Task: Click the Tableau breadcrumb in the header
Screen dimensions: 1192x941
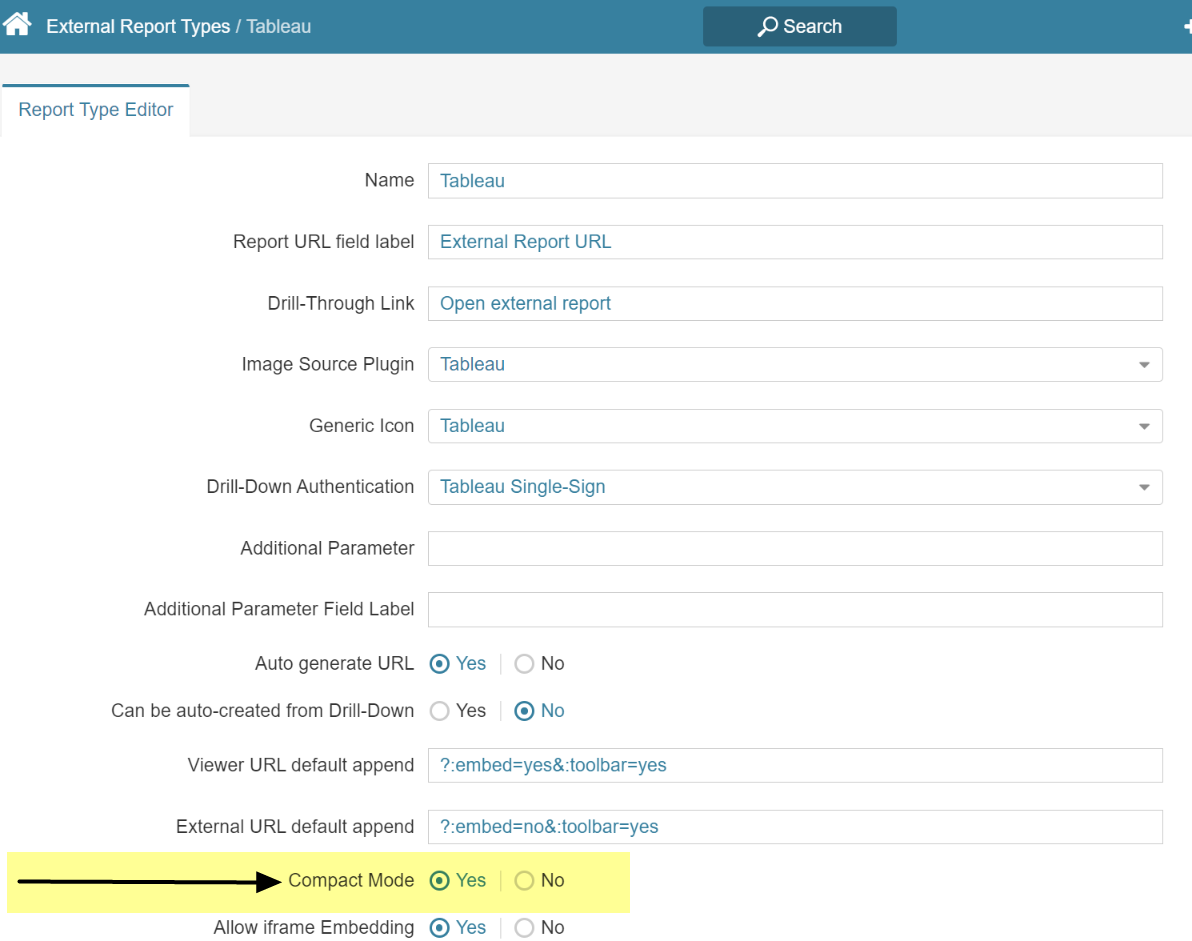Action: (x=278, y=26)
